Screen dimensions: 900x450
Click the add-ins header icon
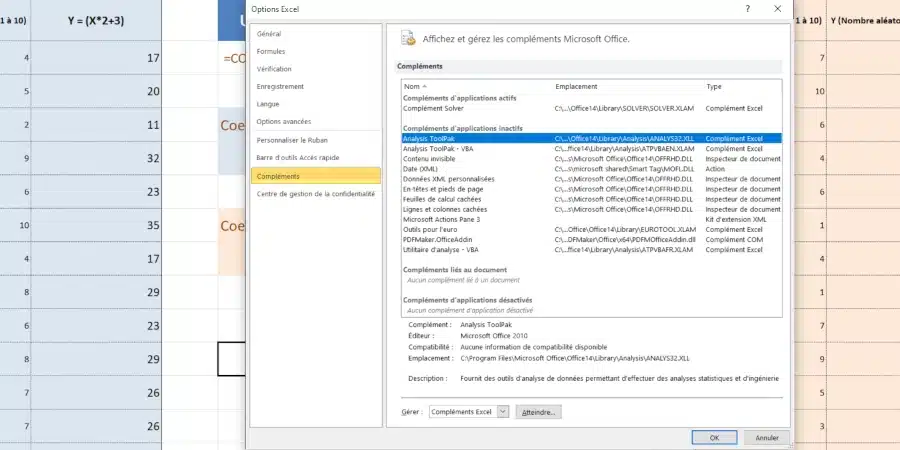tap(408, 38)
